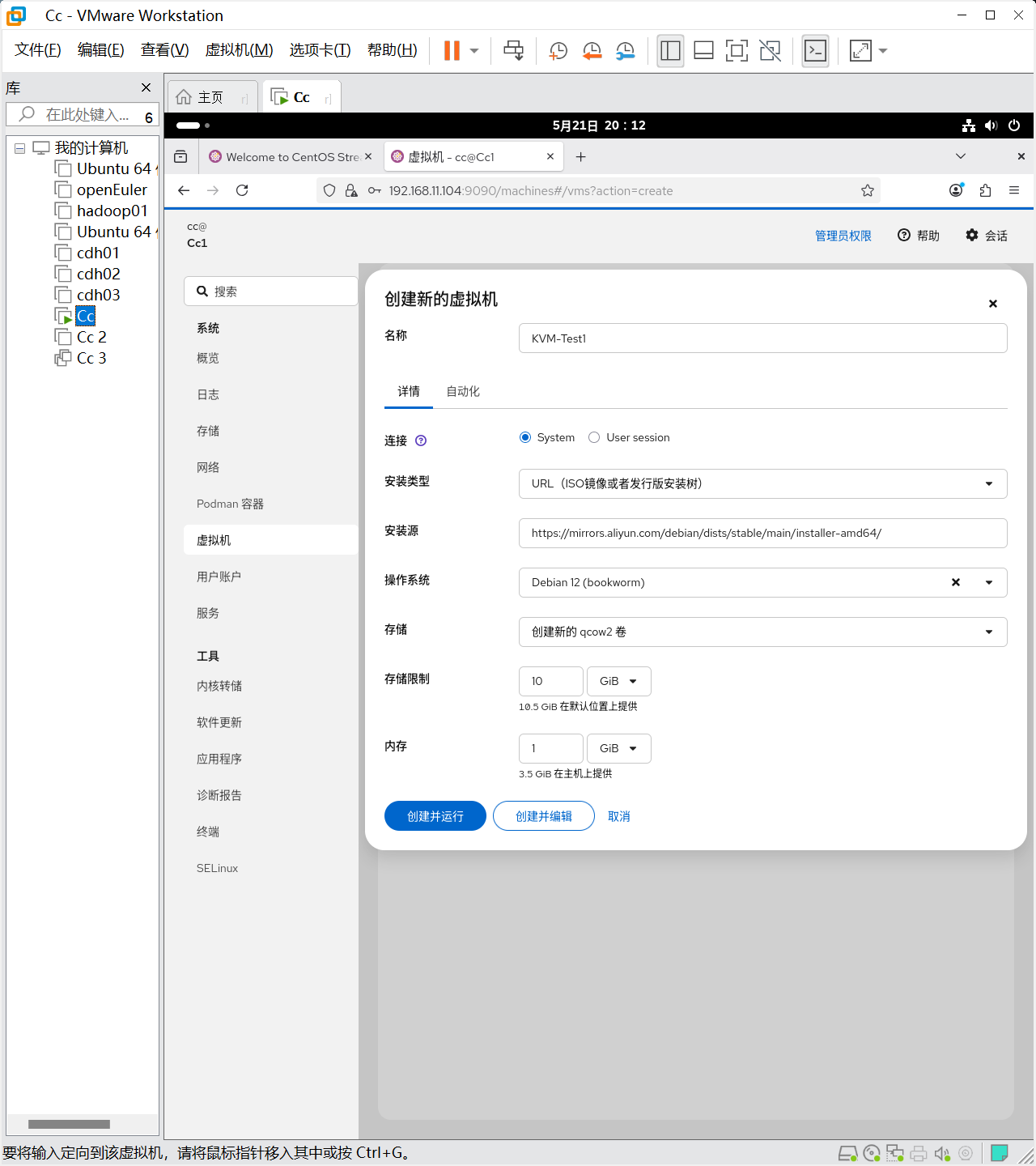
Task: Click the stretch guest display icon
Action: [860, 51]
